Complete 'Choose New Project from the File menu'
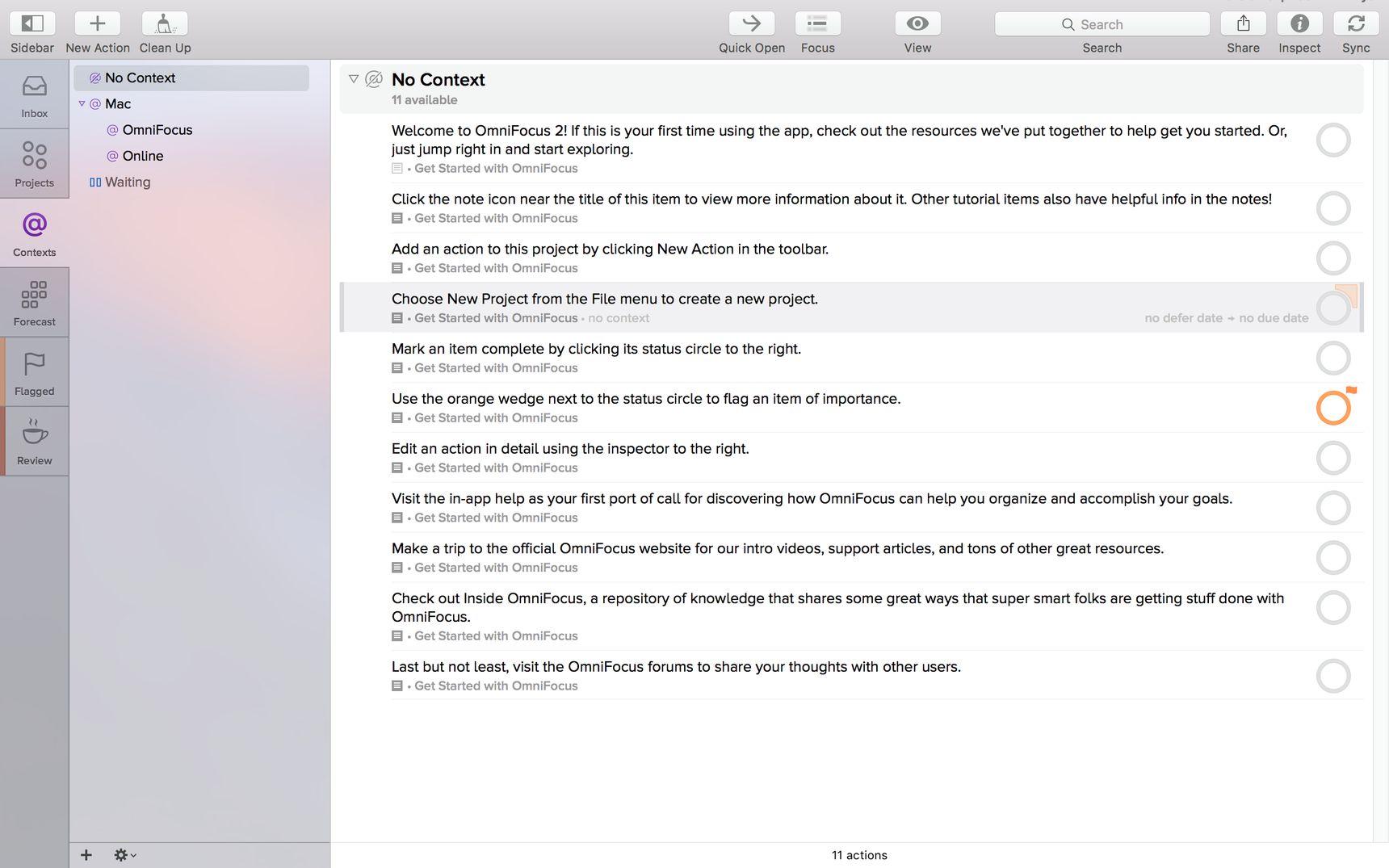Viewport: 1389px width, 868px height. pos(1333,308)
